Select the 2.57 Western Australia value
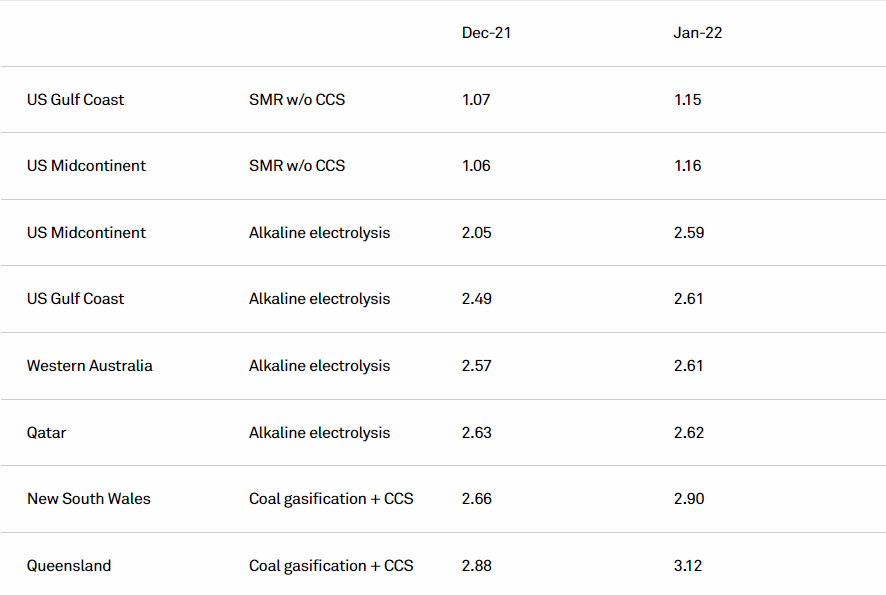This screenshot has width=886, height=595. click(477, 366)
